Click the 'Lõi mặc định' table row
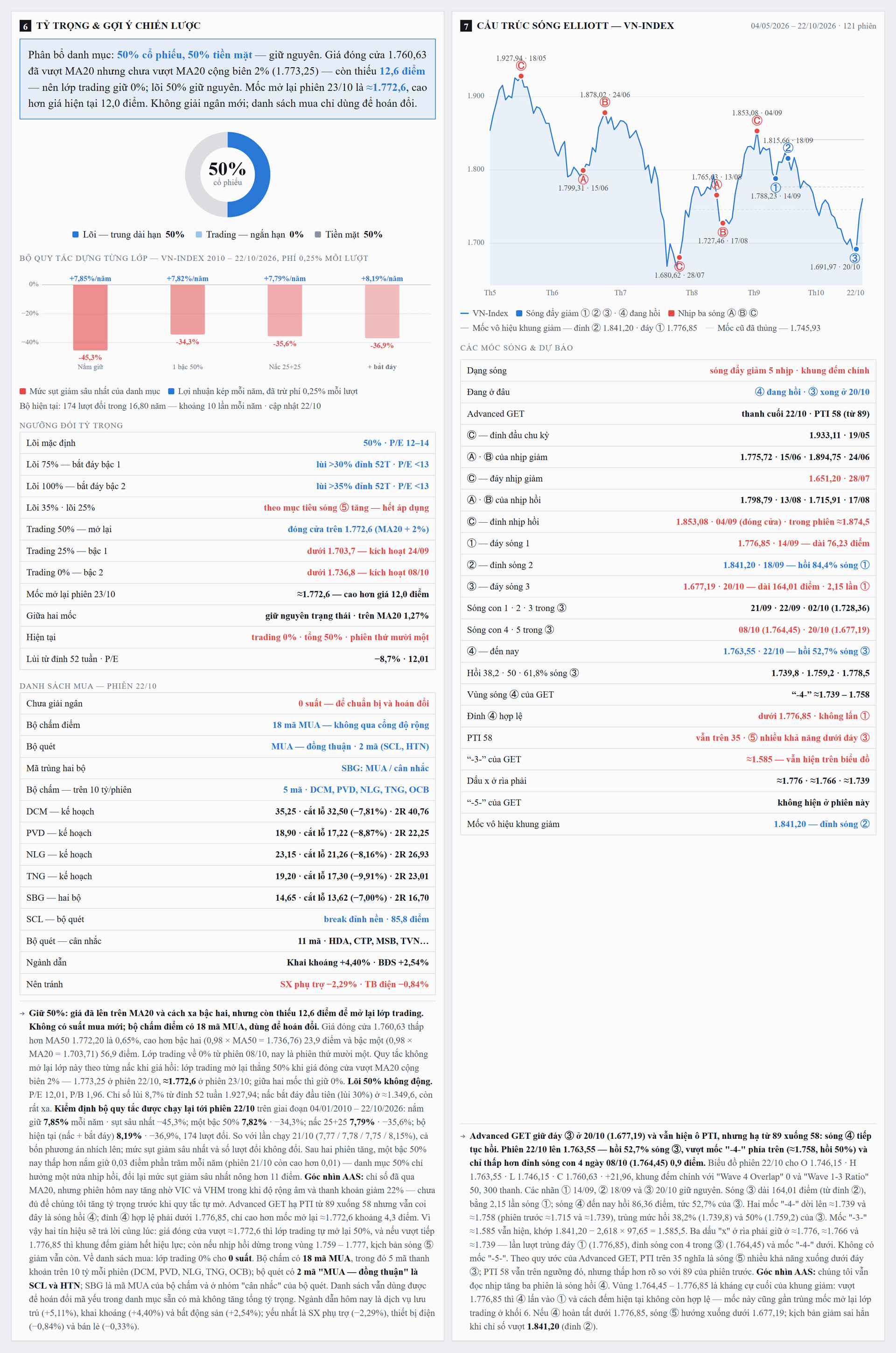The height and width of the screenshot is (1353, 896). [x=227, y=443]
